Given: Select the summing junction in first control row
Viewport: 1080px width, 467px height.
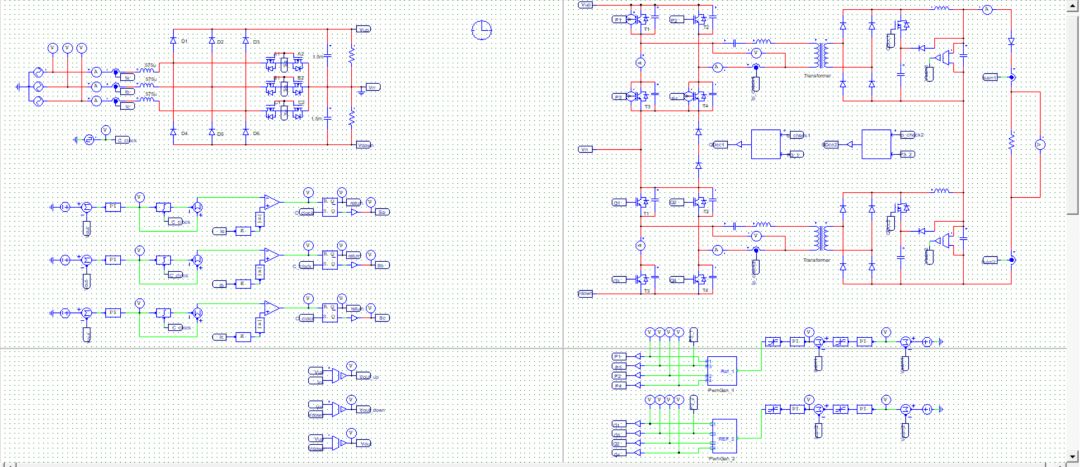Looking at the screenshot, I should (87, 207).
